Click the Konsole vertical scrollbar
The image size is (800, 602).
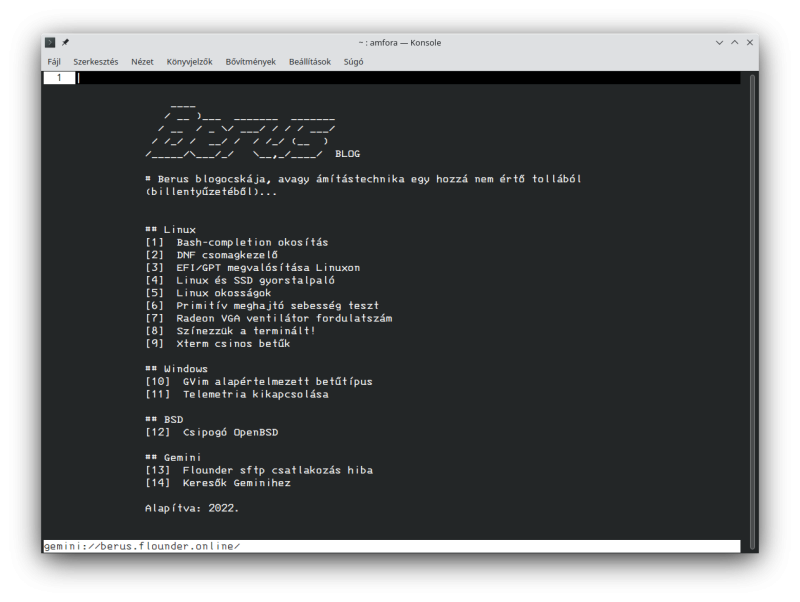[x=752, y=311]
